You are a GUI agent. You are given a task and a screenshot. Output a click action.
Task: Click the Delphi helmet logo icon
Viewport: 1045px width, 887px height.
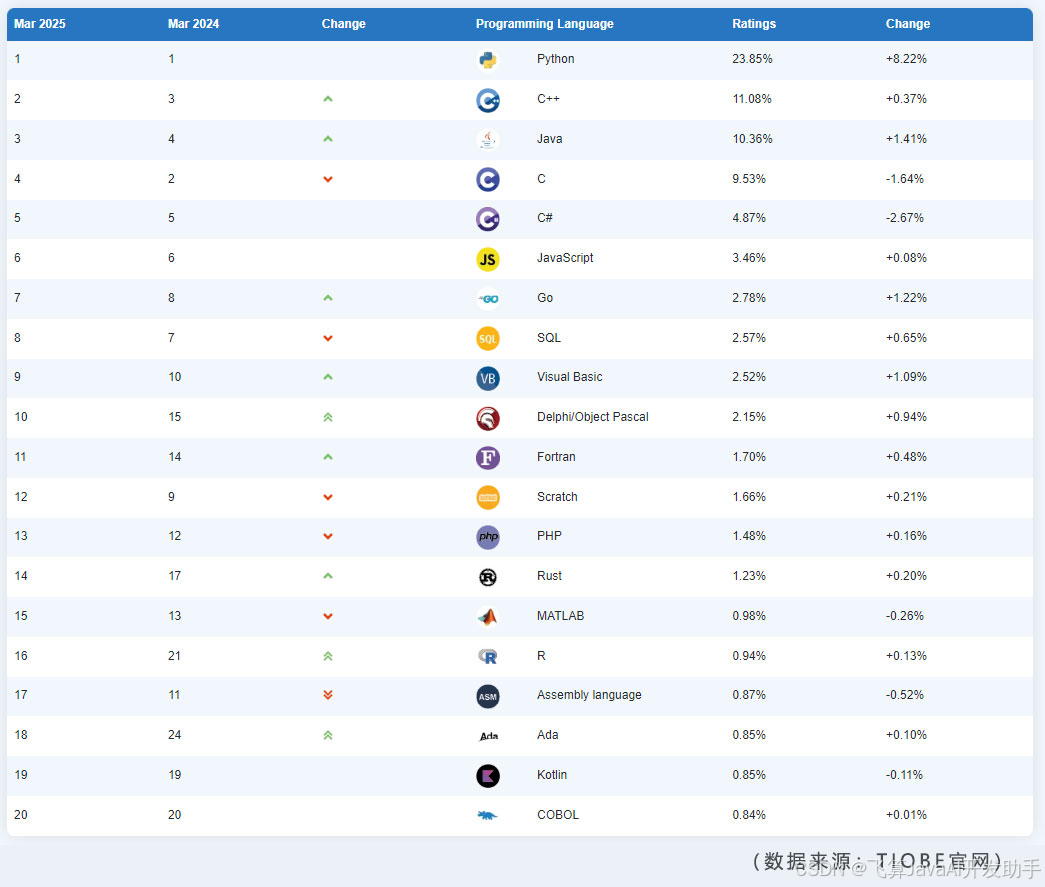(x=488, y=418)
